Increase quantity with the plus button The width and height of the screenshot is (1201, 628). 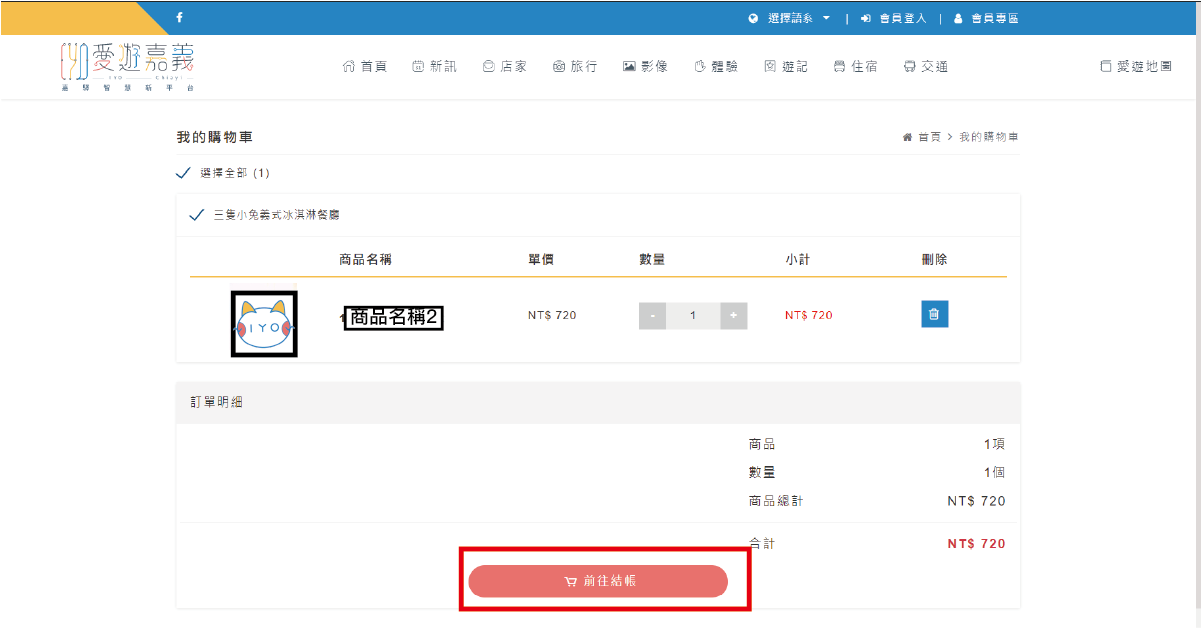tap(733, 316)
